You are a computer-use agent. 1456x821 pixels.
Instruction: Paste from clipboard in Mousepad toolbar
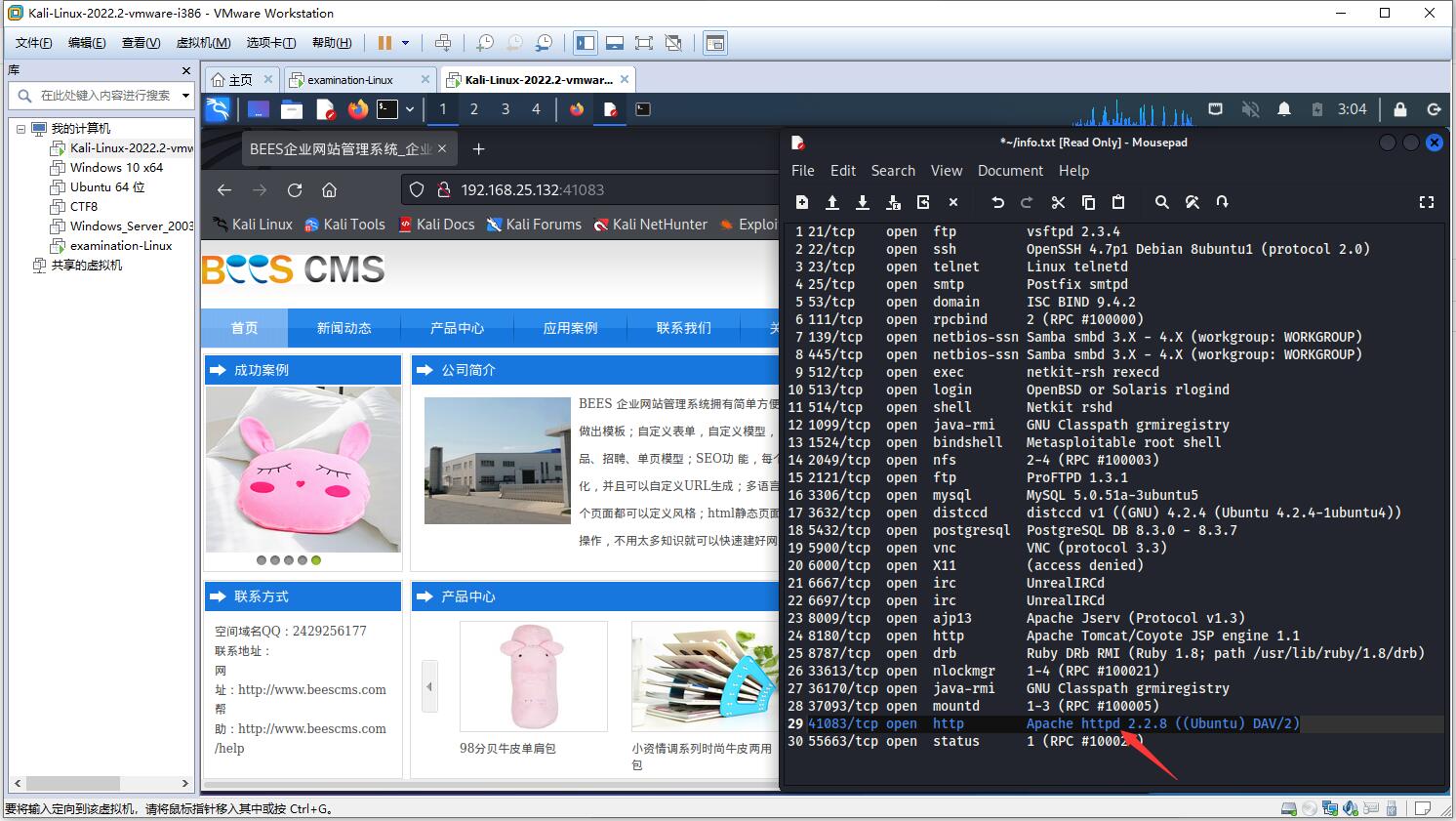pos(1118,202)
